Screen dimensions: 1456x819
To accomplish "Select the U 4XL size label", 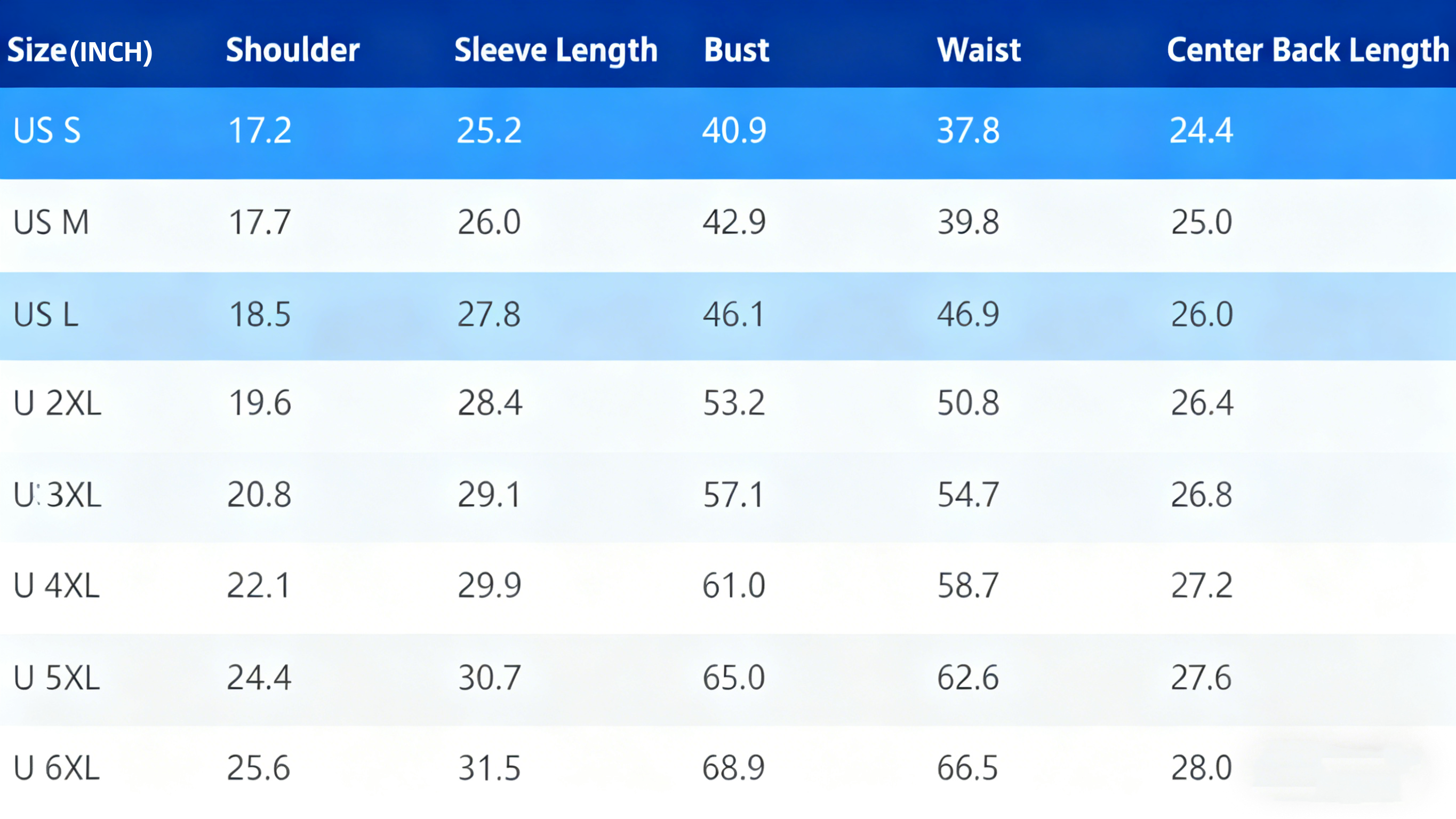I will click(57, 586).
